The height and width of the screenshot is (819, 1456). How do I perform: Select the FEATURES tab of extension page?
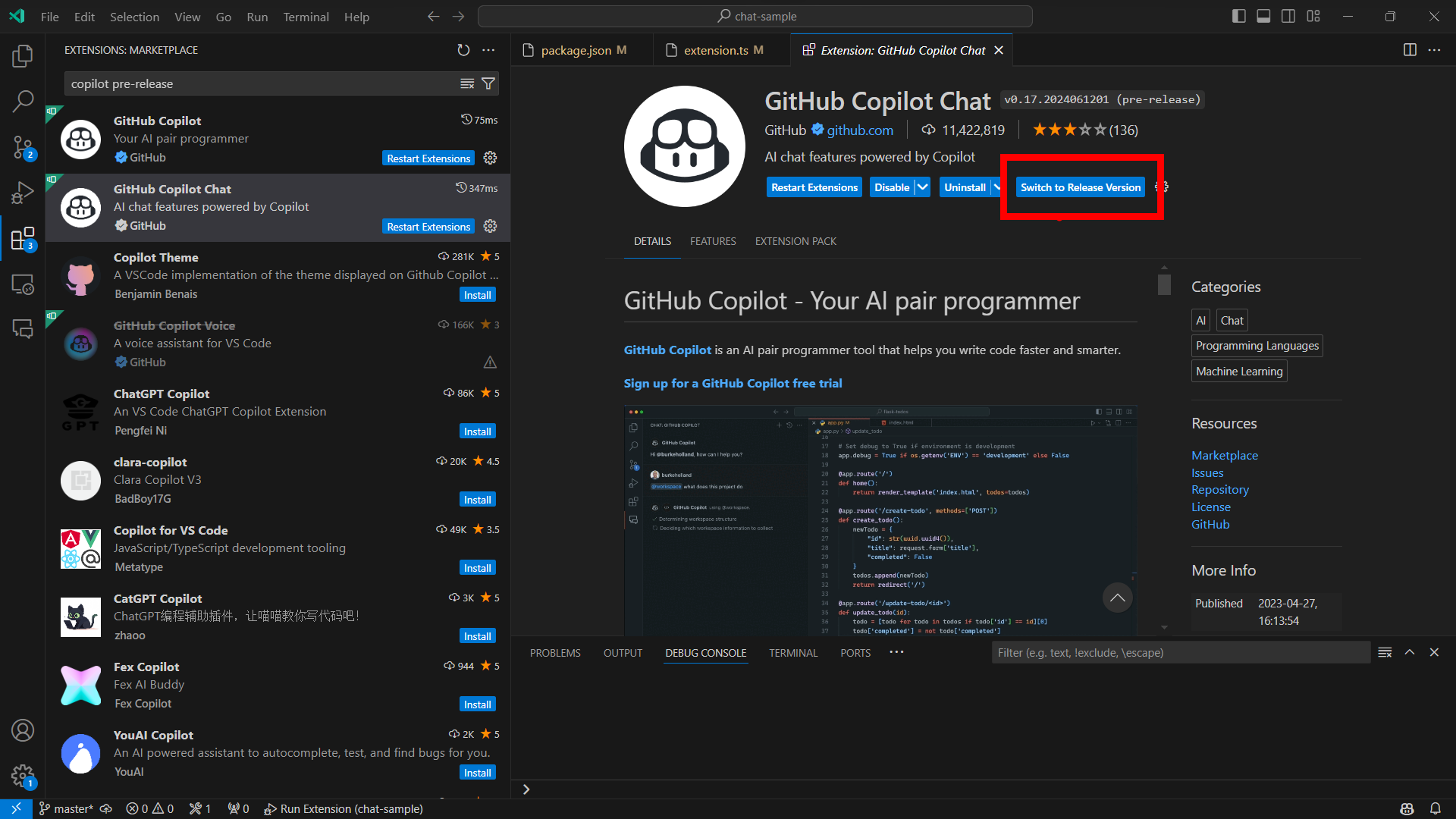click(713, 241)
